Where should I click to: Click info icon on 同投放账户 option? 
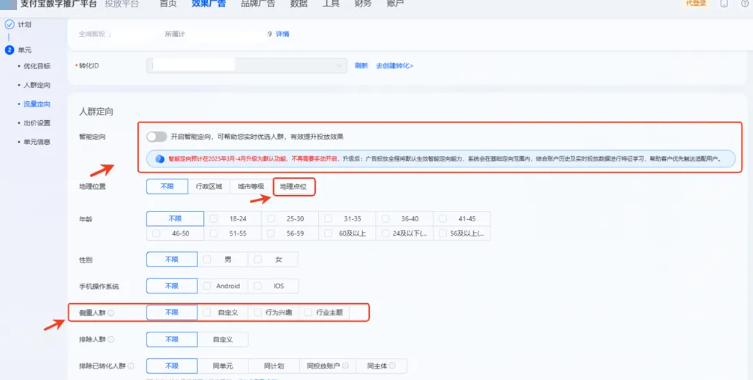(x=345, y=366)
